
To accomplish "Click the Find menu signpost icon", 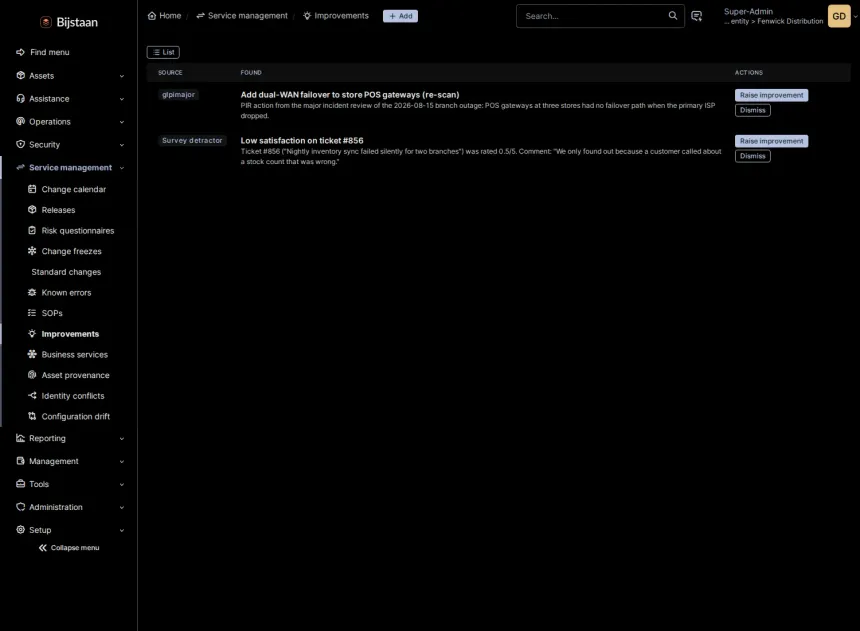I will [x=20, y=52].
